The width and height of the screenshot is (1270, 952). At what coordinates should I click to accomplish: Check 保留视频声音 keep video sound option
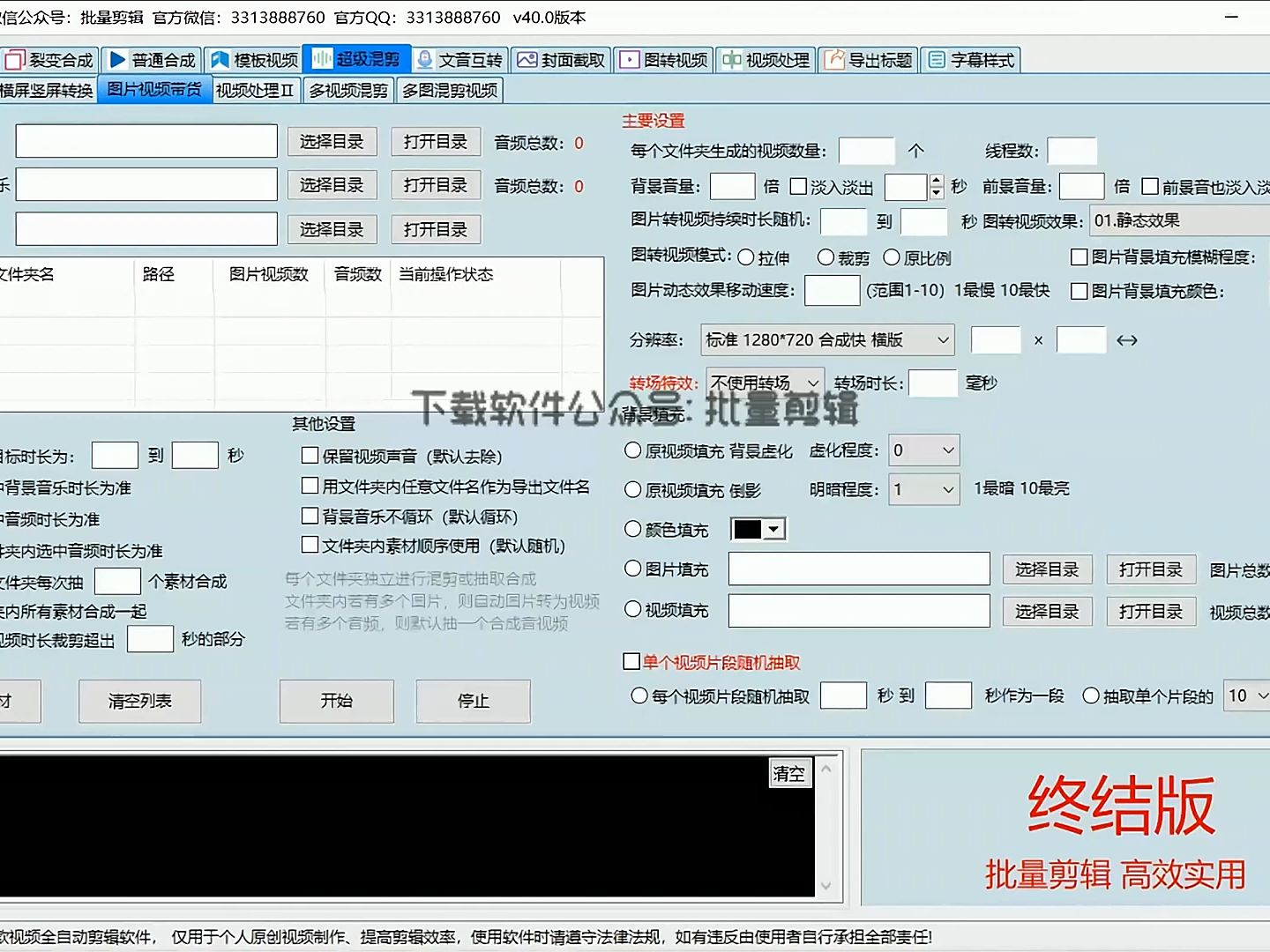[x=310, y=456]
